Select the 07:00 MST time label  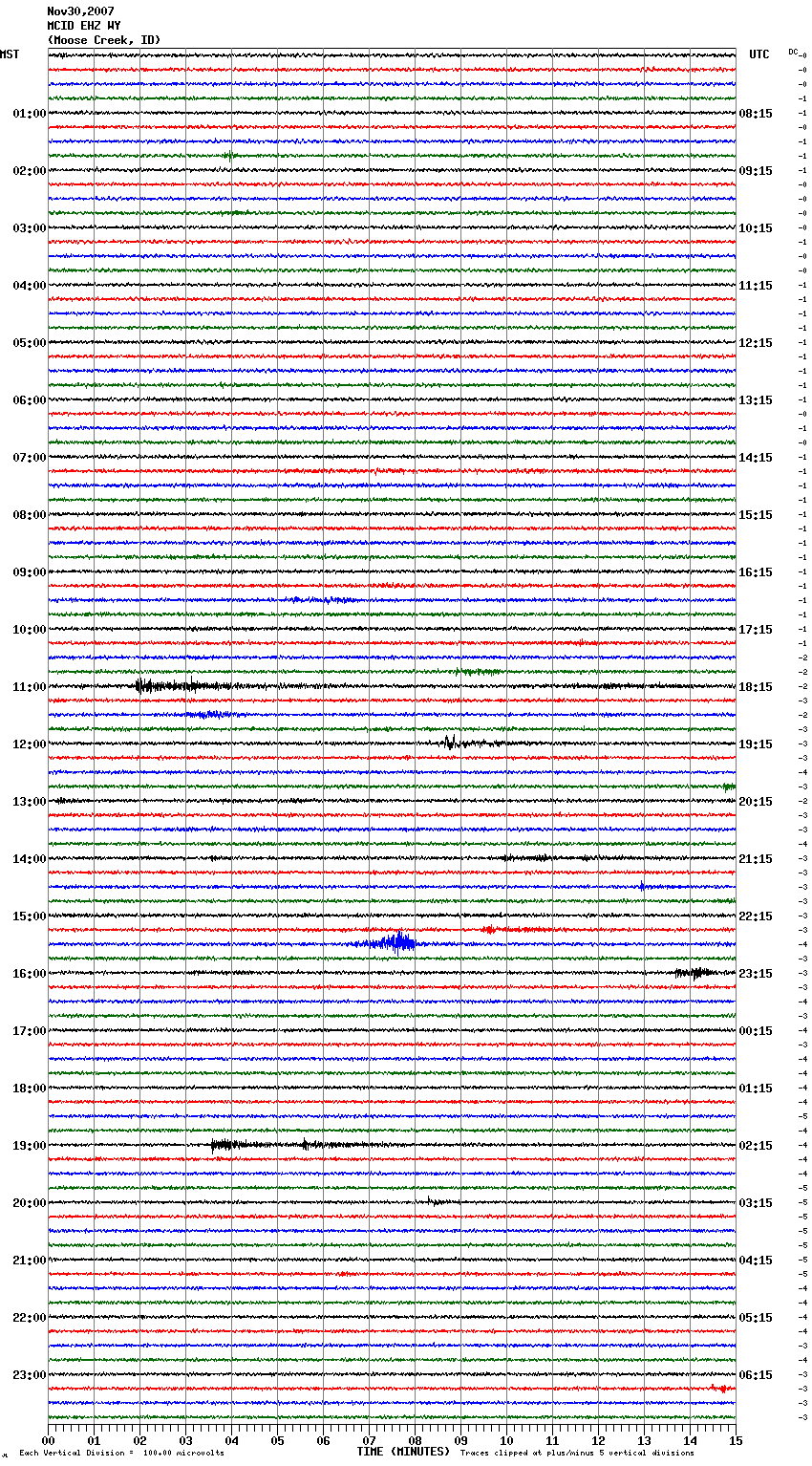click(x=29, y=458)
